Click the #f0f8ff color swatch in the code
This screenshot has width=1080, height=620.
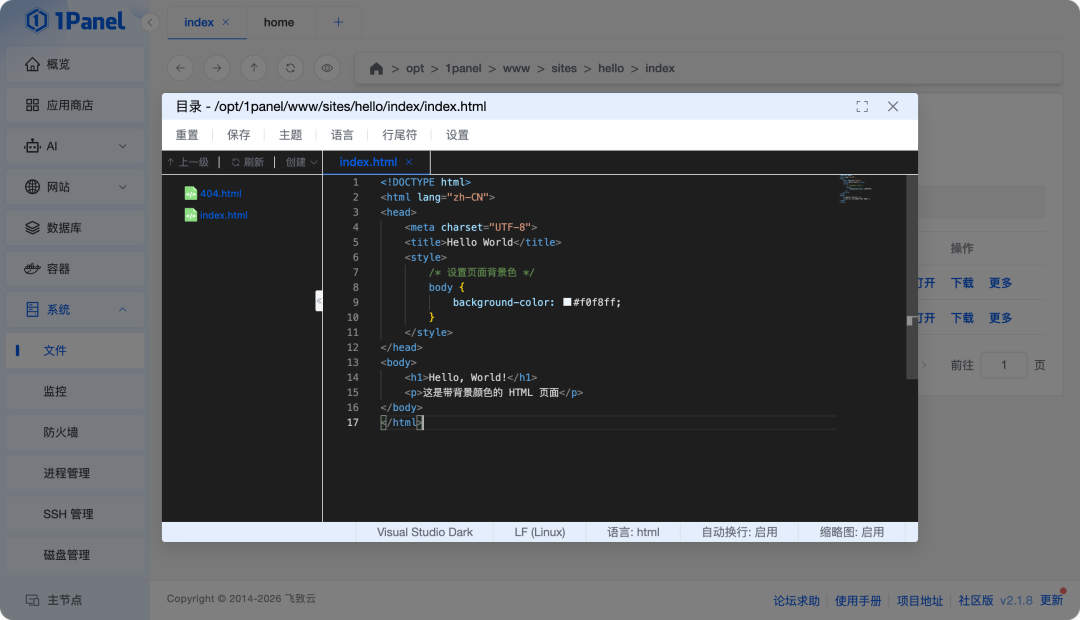(x=567, y=302)
